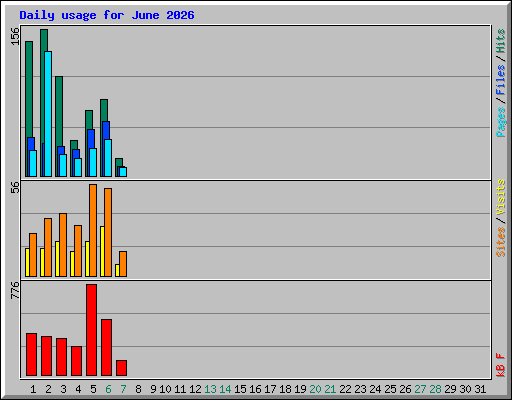
Task: Click the Visits legend label
Action: click(500, 197)
